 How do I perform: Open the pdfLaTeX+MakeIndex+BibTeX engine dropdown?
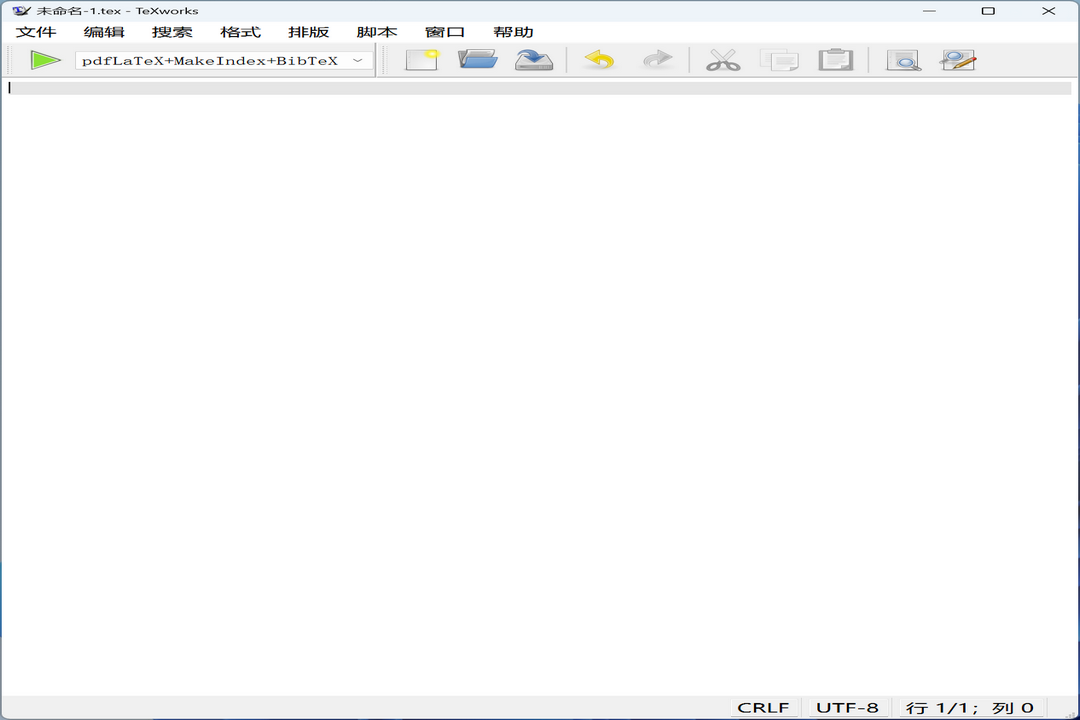tap(224, 61)
